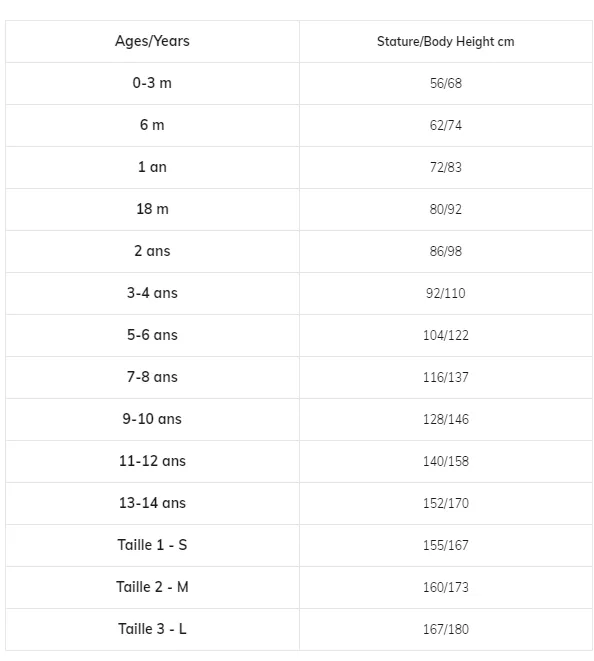Screen dimensions: 594x661
Task: Select the Taille 2 - M cell
Action: point(152,587)
